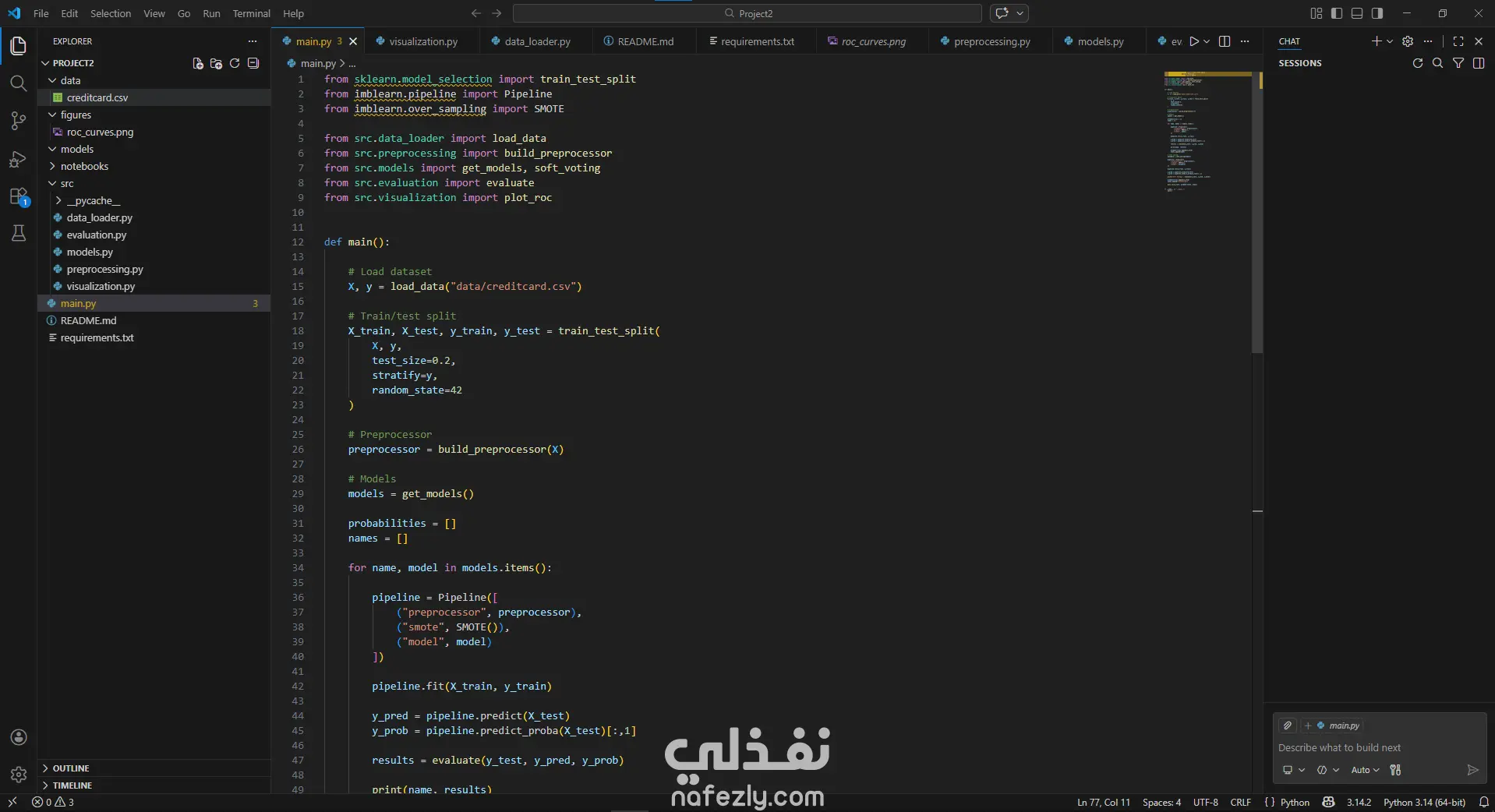Viewport: 1495px width, 812px height.
Task: Run the Python file with play button
Action: pos(1194,41)
